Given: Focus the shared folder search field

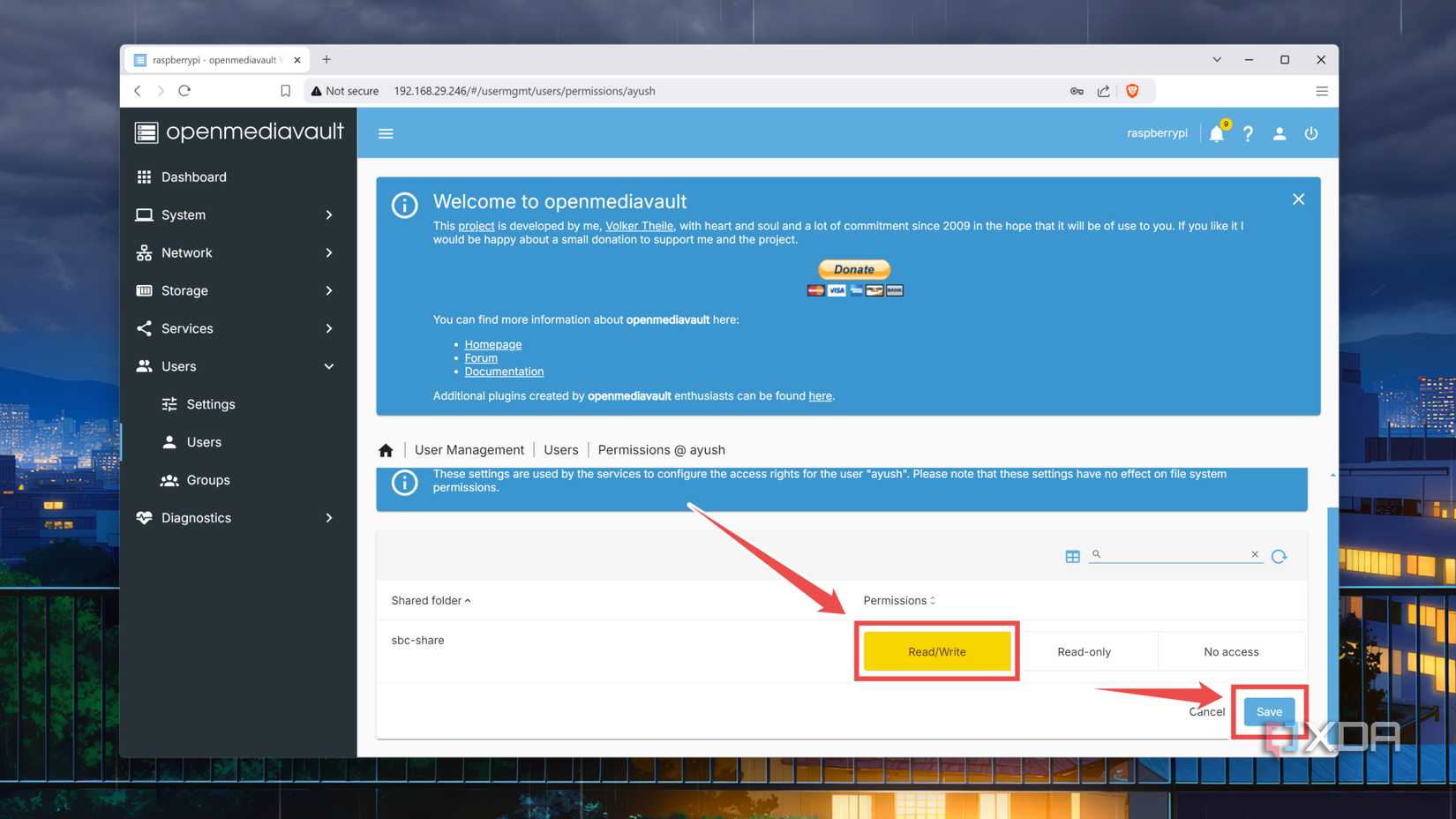Looking at the screenshot, I should coord(1174,554).
